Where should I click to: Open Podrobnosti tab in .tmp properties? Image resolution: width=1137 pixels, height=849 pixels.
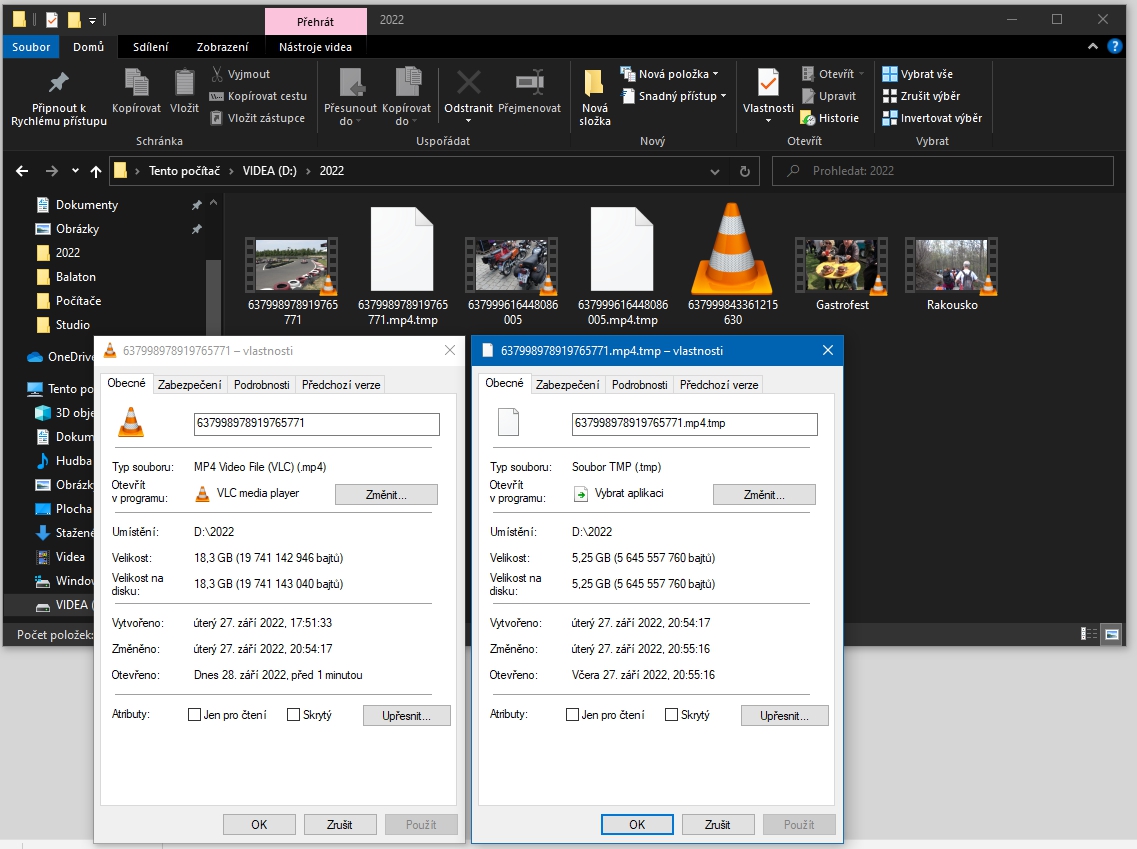639,385
